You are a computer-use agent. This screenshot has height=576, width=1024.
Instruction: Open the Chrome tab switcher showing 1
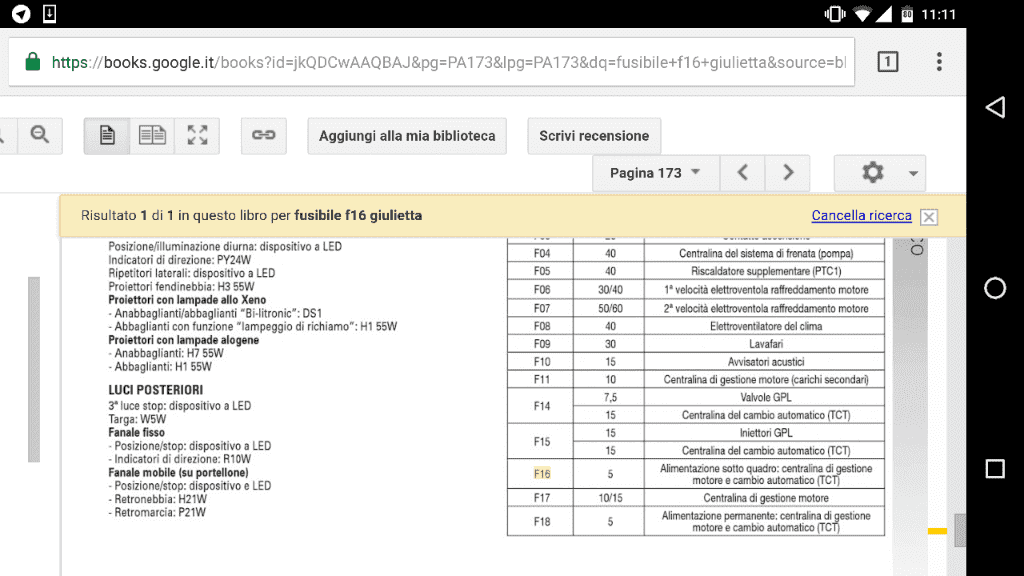tap(888, 62)
